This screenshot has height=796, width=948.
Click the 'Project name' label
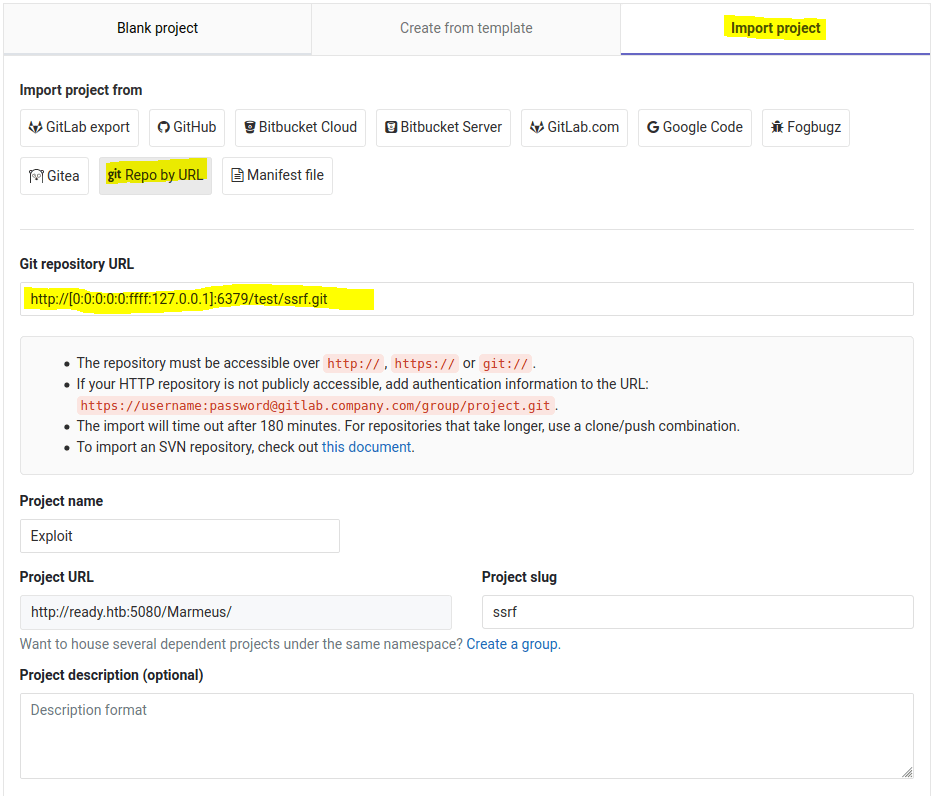click(61, 501)
